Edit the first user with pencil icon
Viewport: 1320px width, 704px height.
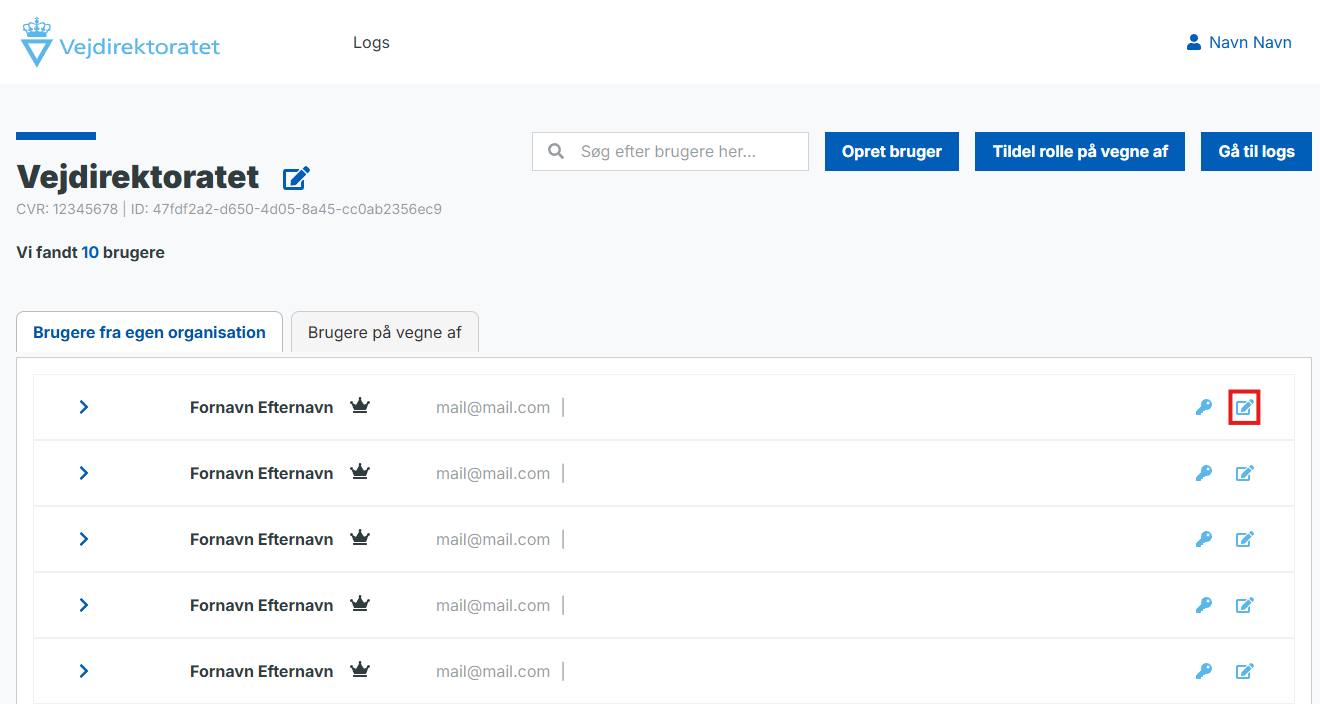click(1245, 407)
